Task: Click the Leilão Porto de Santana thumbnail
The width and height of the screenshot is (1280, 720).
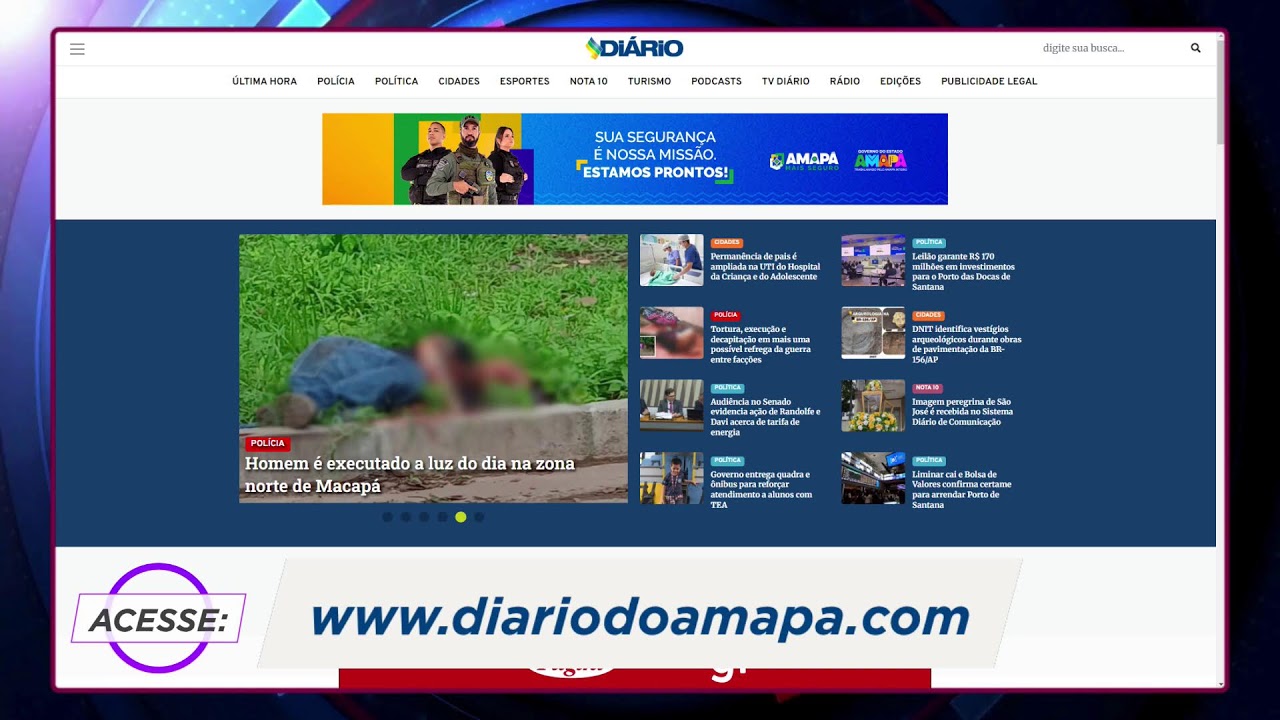Action: [873, 260]
